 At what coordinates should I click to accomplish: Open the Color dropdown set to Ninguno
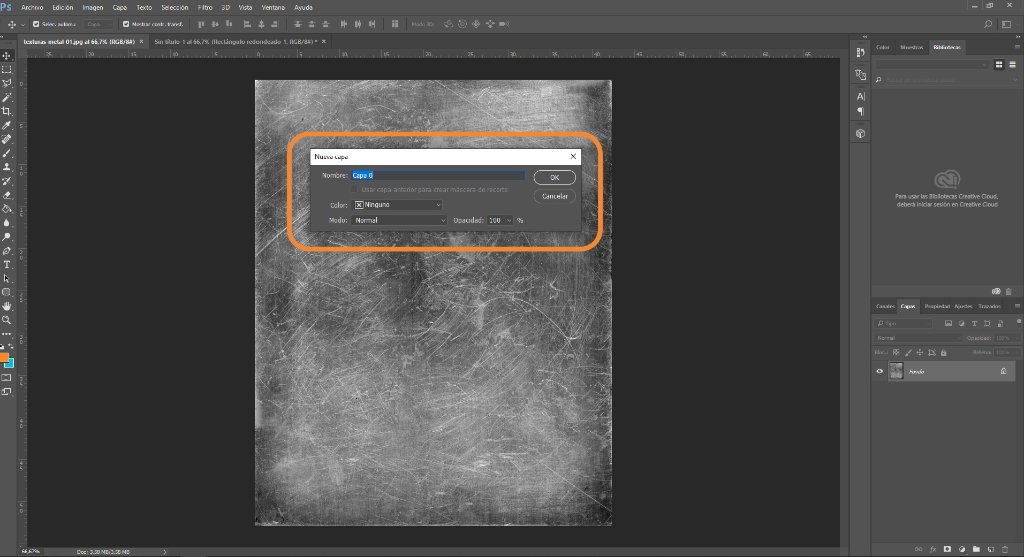tap(397, 204)
